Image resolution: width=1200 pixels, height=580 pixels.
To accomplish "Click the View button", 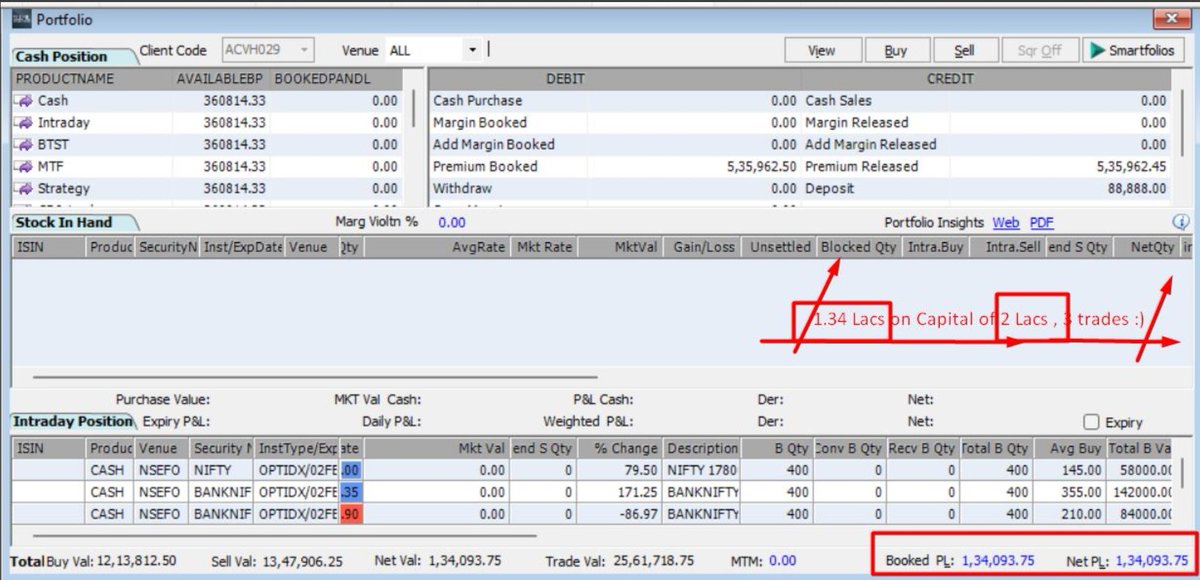I will click(x=822, y=49).
